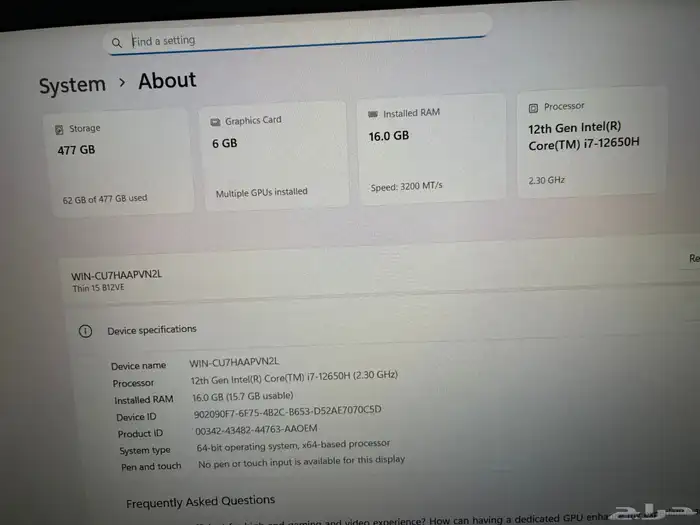The height and width of the screenshot is (525, 700).
Task: Click in the Find a setting field
Action: coord(300,40)
